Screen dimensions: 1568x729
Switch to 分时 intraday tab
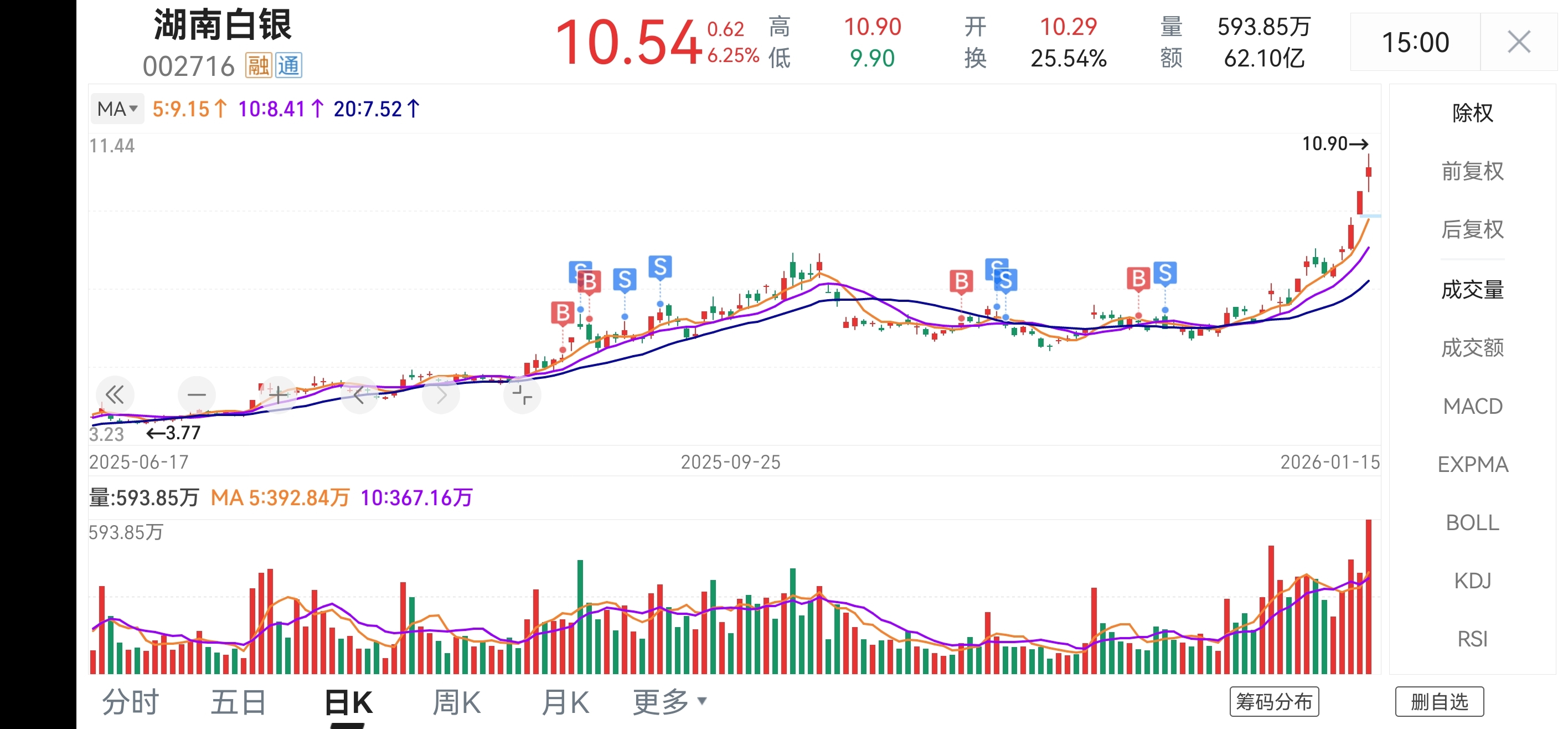(130, 702)
